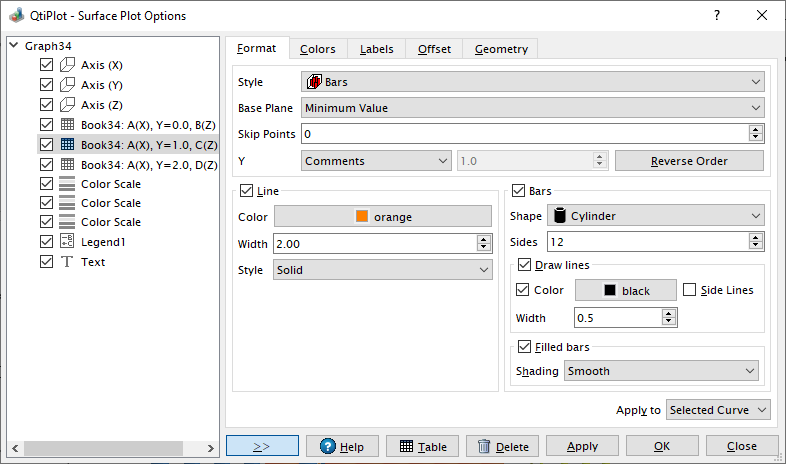Toggle the Filled bars checkbox
Screen dimensions: 786x464
526,347
